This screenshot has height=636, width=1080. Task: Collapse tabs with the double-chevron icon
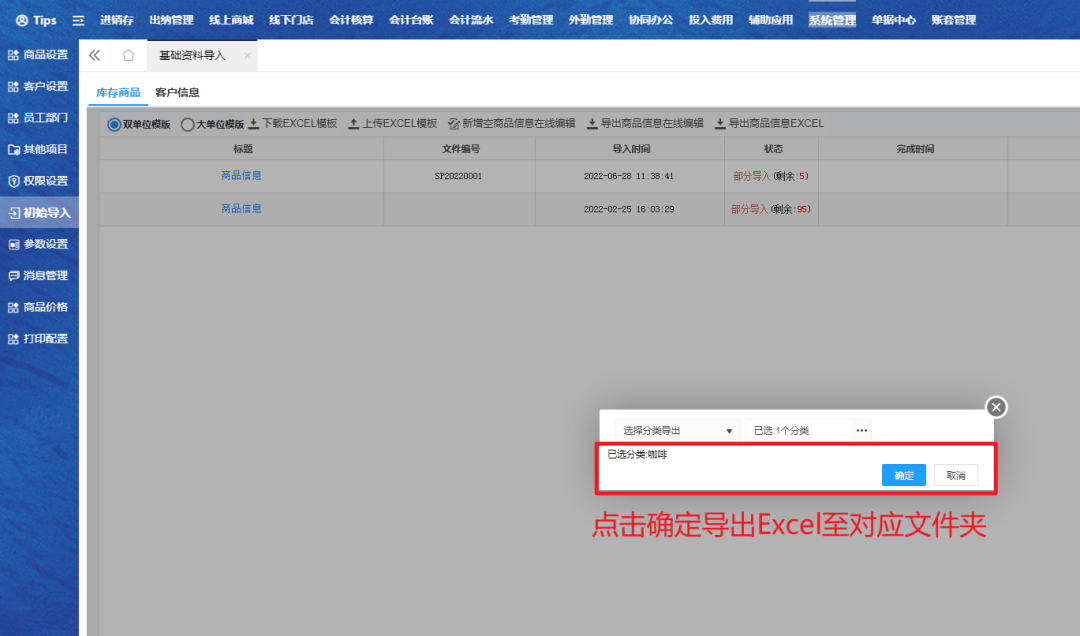click(x=95, y=56)
